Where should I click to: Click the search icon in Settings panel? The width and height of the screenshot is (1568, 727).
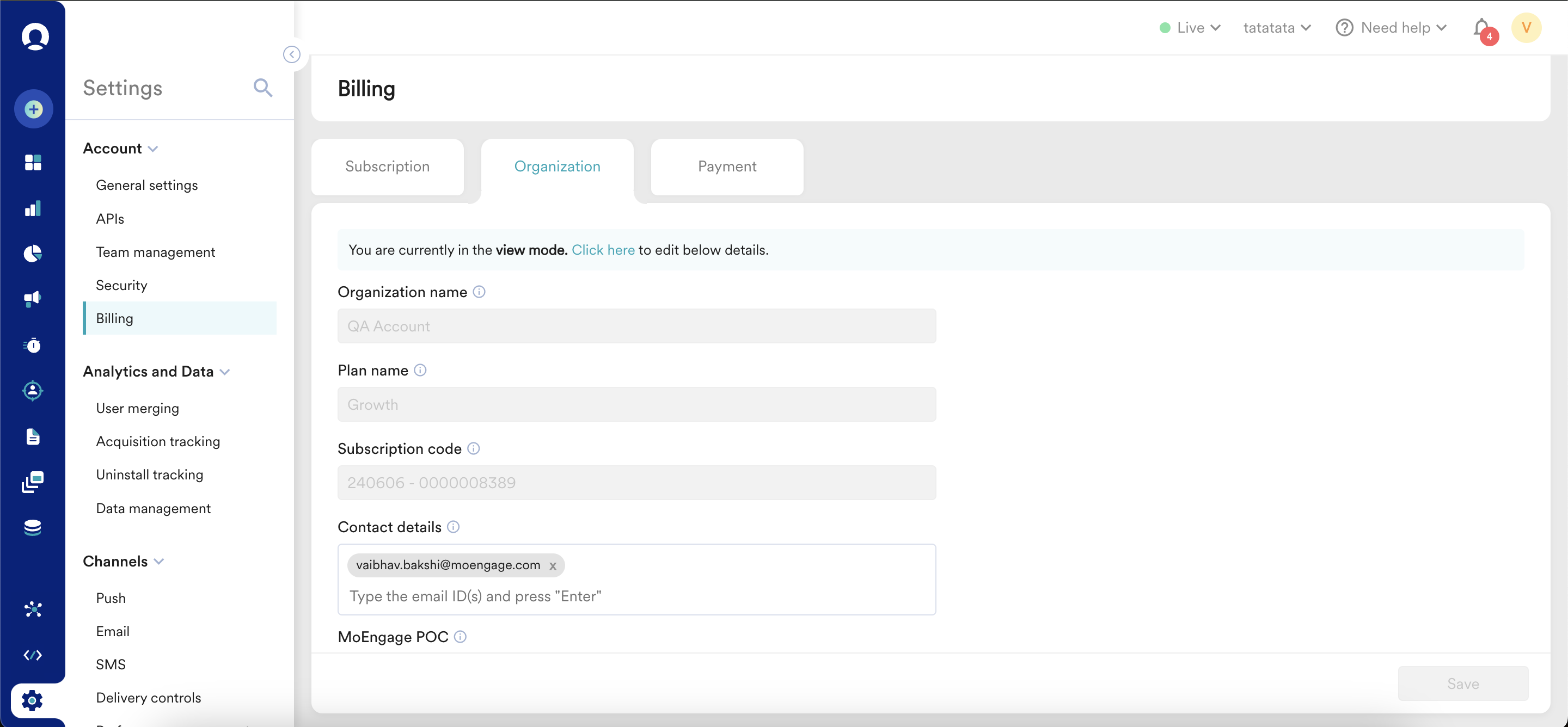click(x=262, y=88)
